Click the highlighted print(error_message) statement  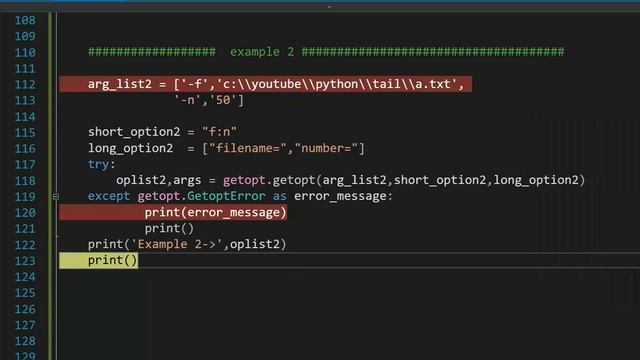pyautogui.click(x=216, y=212)
